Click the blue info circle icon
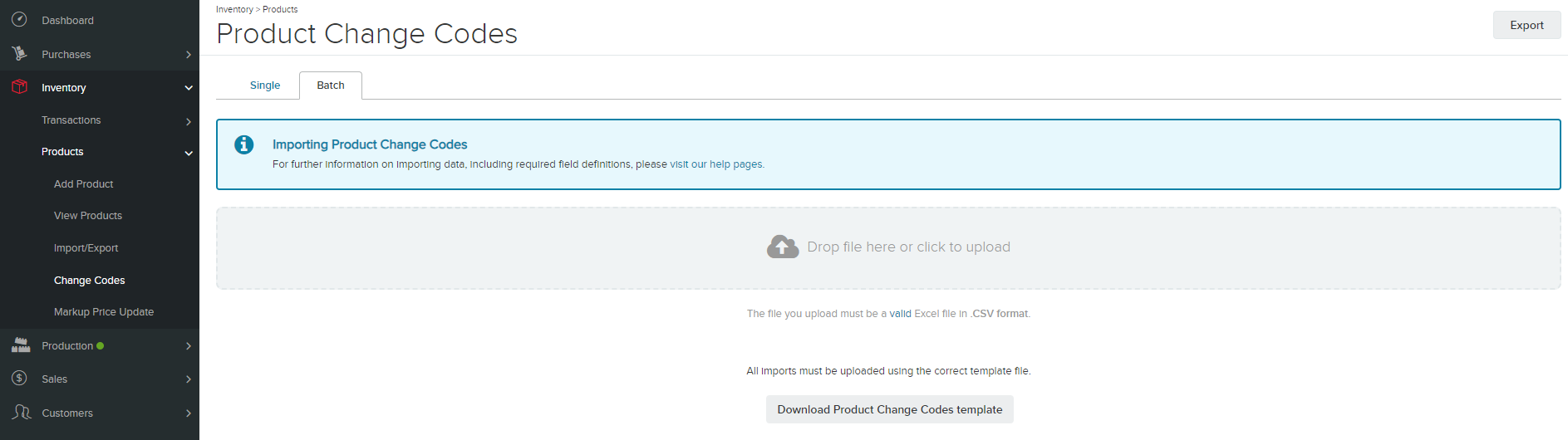The width and height of the screenshot is (1568, 440). tap(243, 144)
